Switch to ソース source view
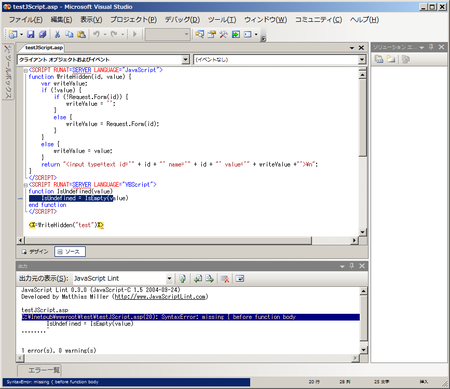Screen dimensions: 450x389 click(x=70, y=252)
